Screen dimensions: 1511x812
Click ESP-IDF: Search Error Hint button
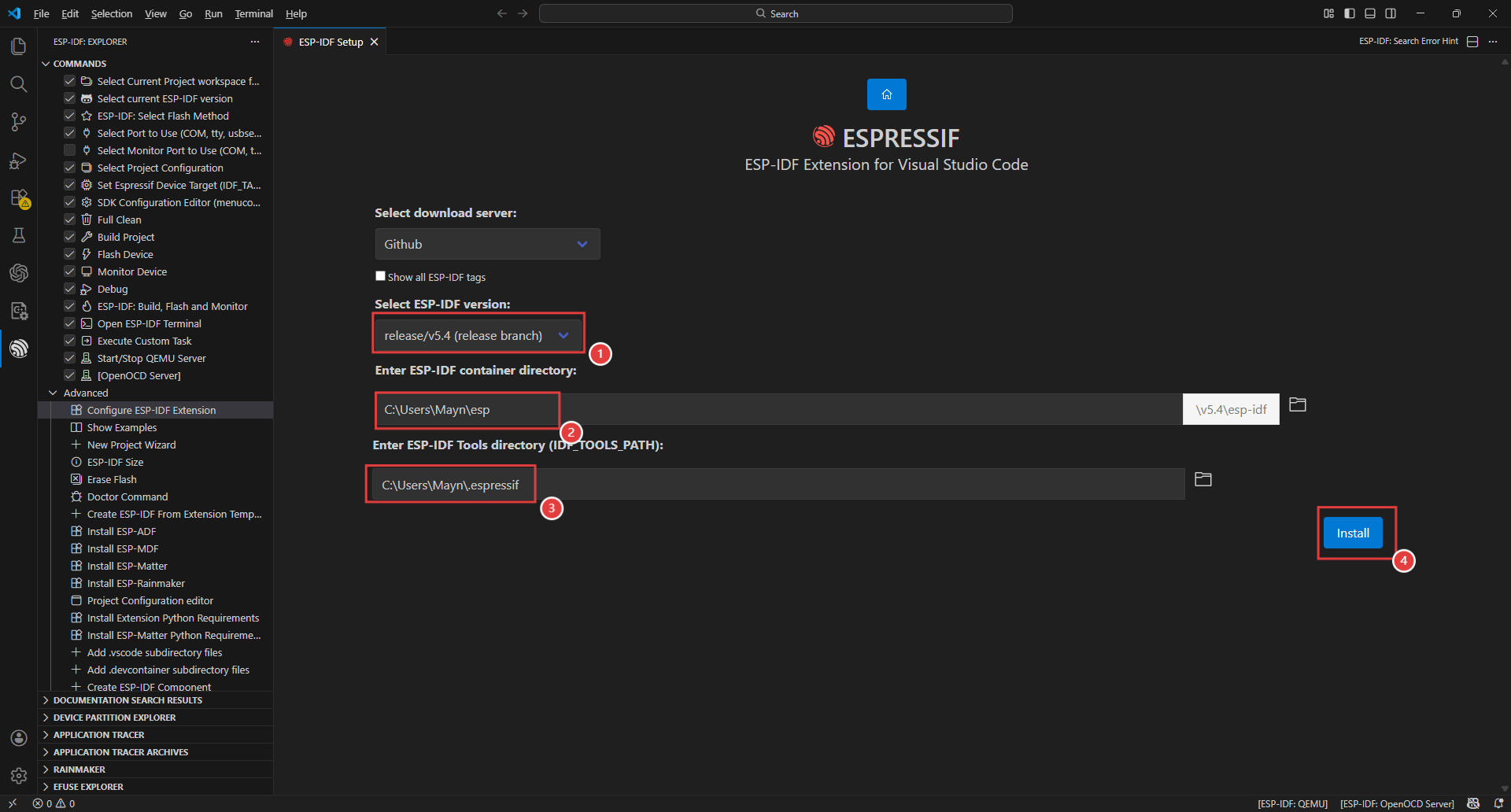(1408, 42)
